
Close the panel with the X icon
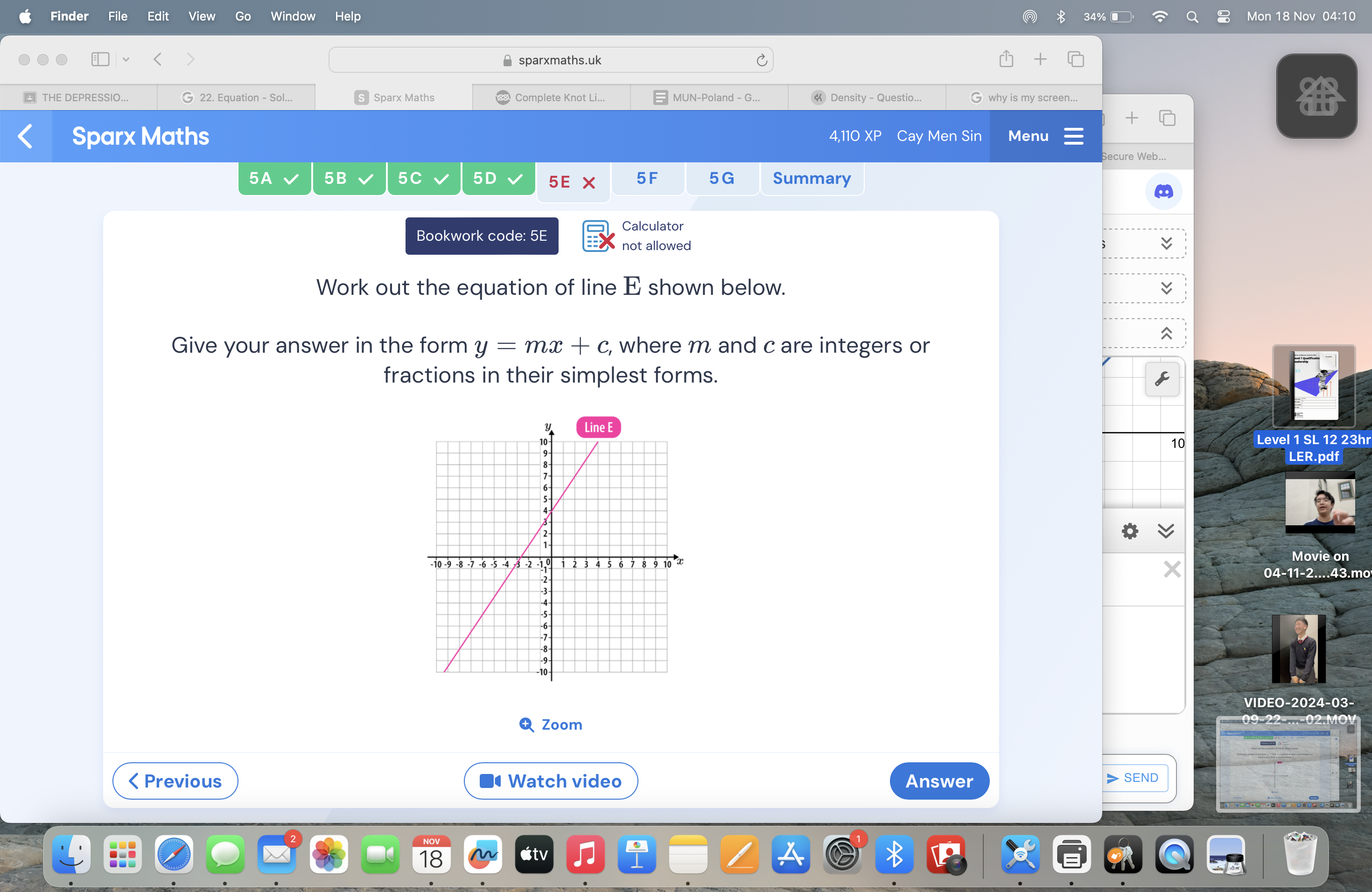tap(1171, 569)
